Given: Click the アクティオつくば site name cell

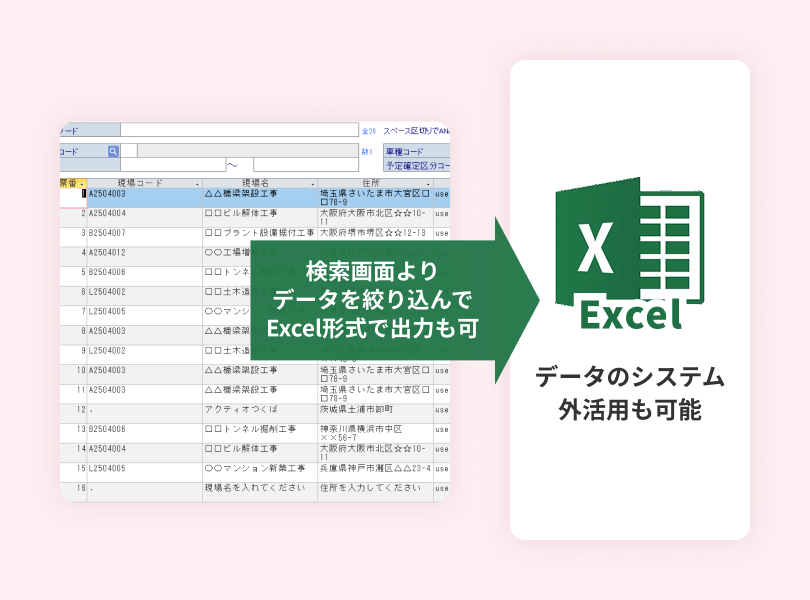Looking at the screenshot, I should [x=259, y=410].
